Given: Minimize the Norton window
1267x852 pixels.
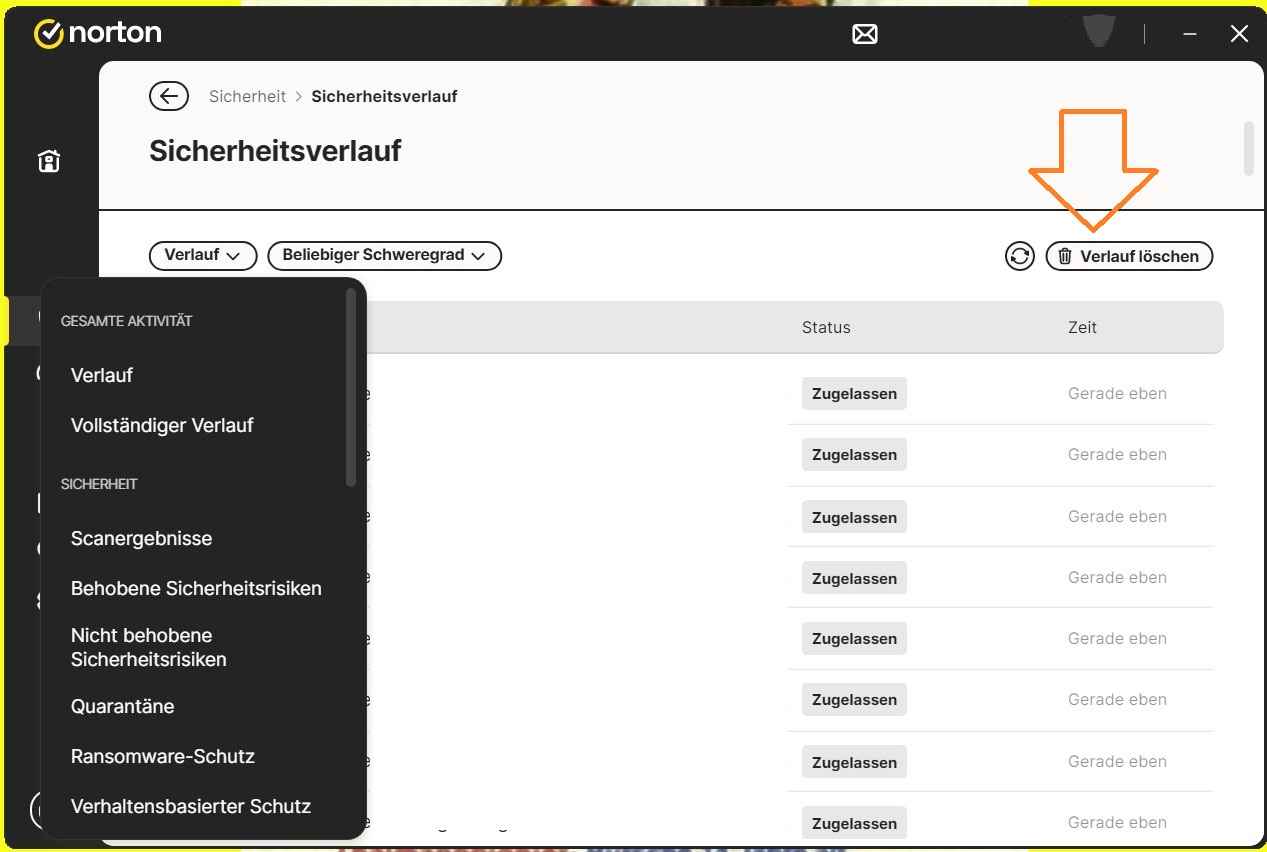Looking at the screenshot, I should click(1190, 34).
